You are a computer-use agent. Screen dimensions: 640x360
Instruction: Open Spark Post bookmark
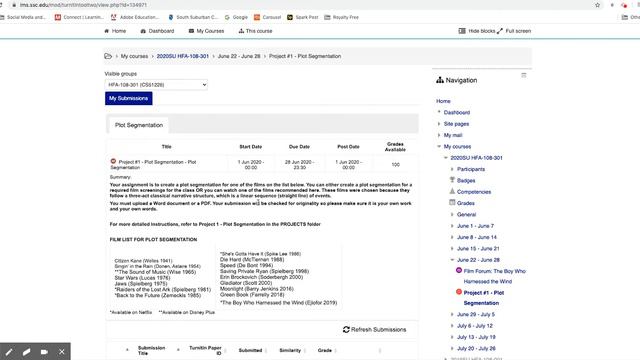coord(302,17)
